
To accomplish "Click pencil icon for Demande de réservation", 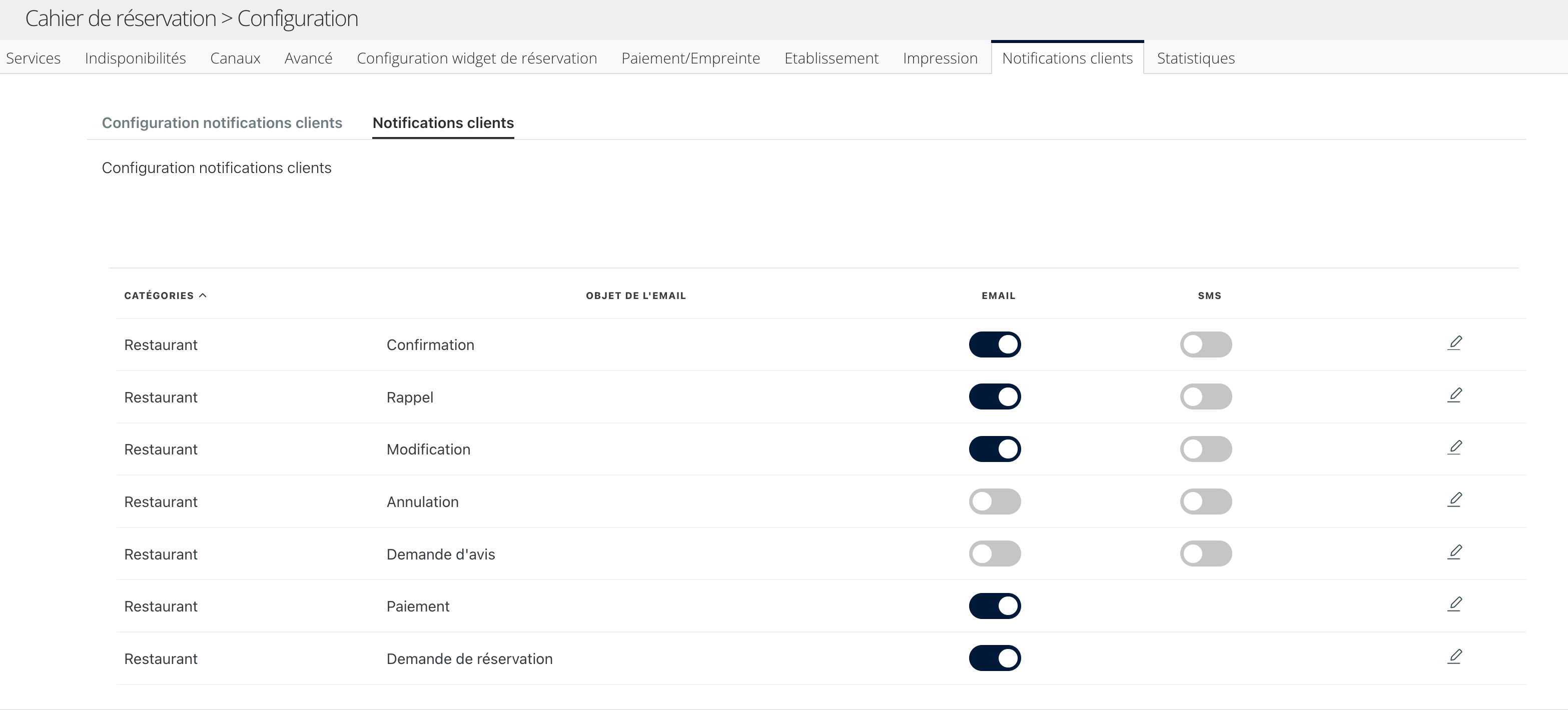I will pos(1454,657).
